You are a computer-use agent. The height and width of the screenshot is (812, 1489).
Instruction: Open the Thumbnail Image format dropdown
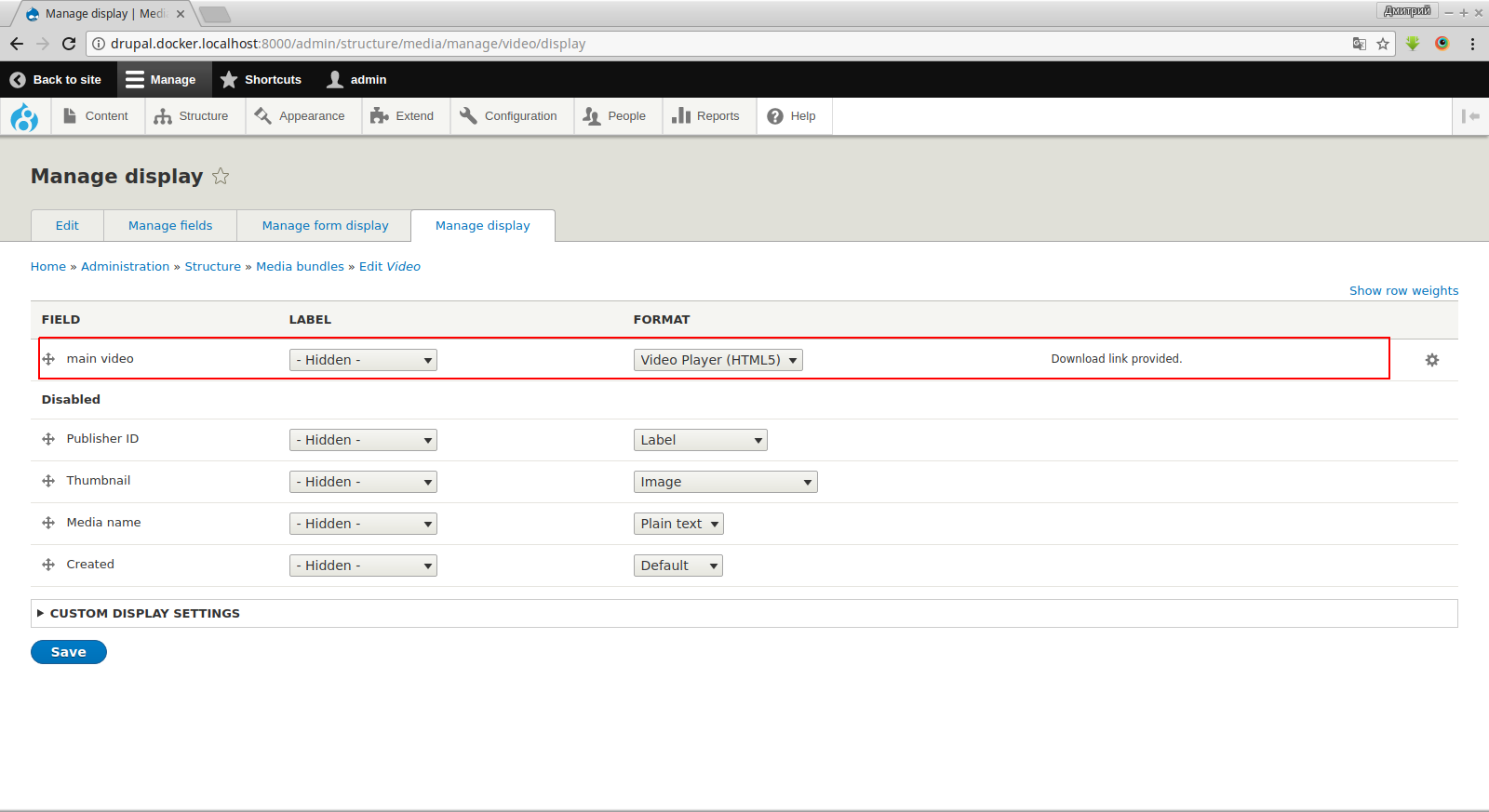coord(725,482)
